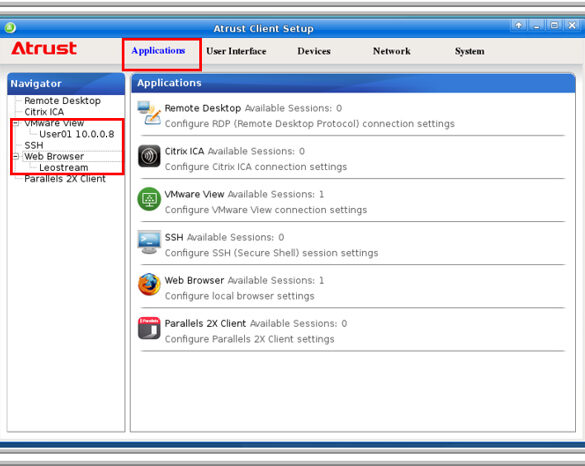Select Citrix ICA in the Navigator
Image resolution: width=585 pixels, height=466 pixels.
pyautogui.click(x=44, y=112)
